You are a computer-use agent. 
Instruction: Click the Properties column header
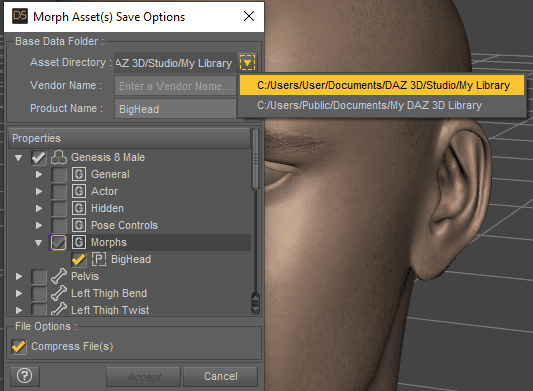129,138
